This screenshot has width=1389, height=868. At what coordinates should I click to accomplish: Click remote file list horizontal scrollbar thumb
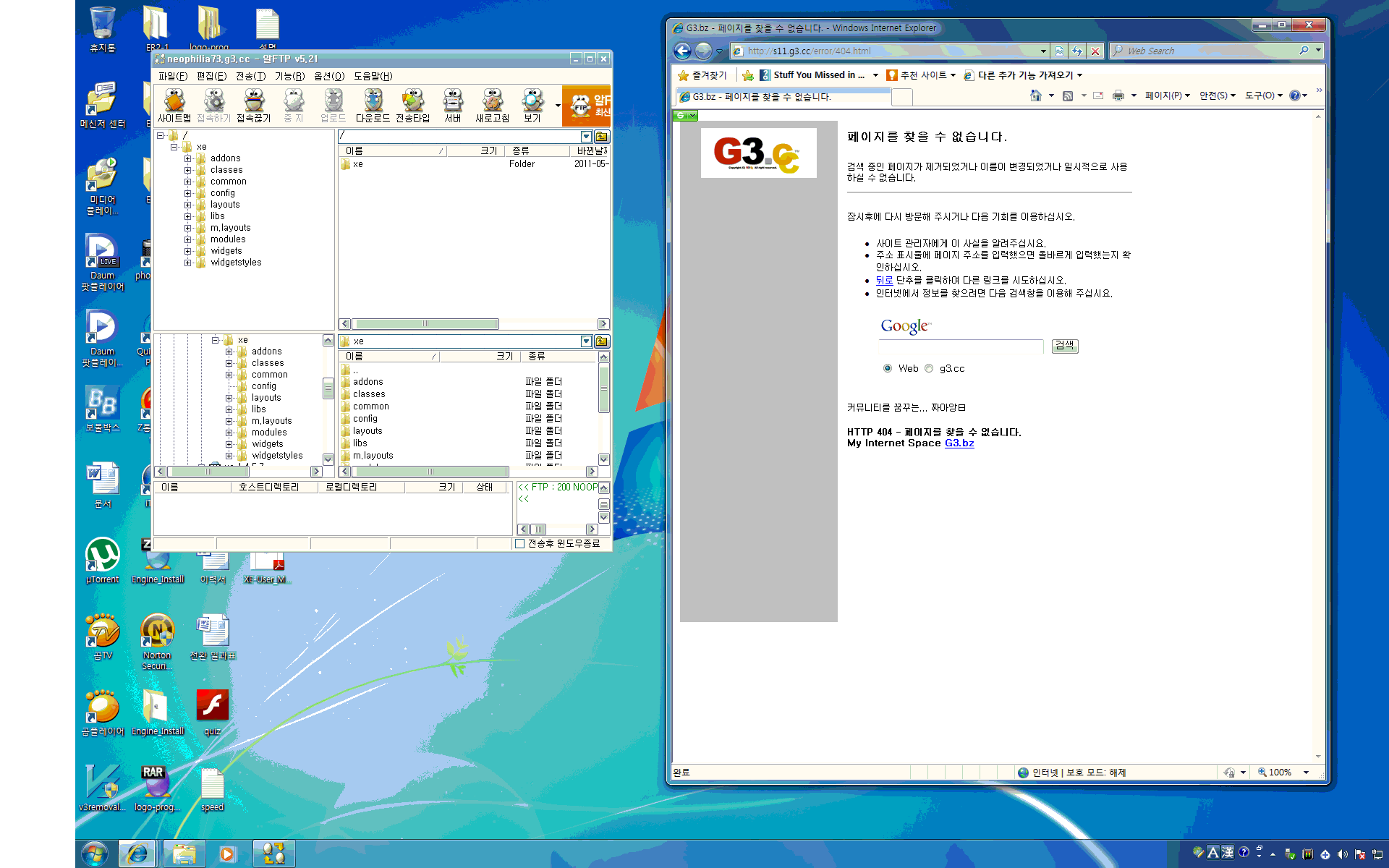[425, 324]
